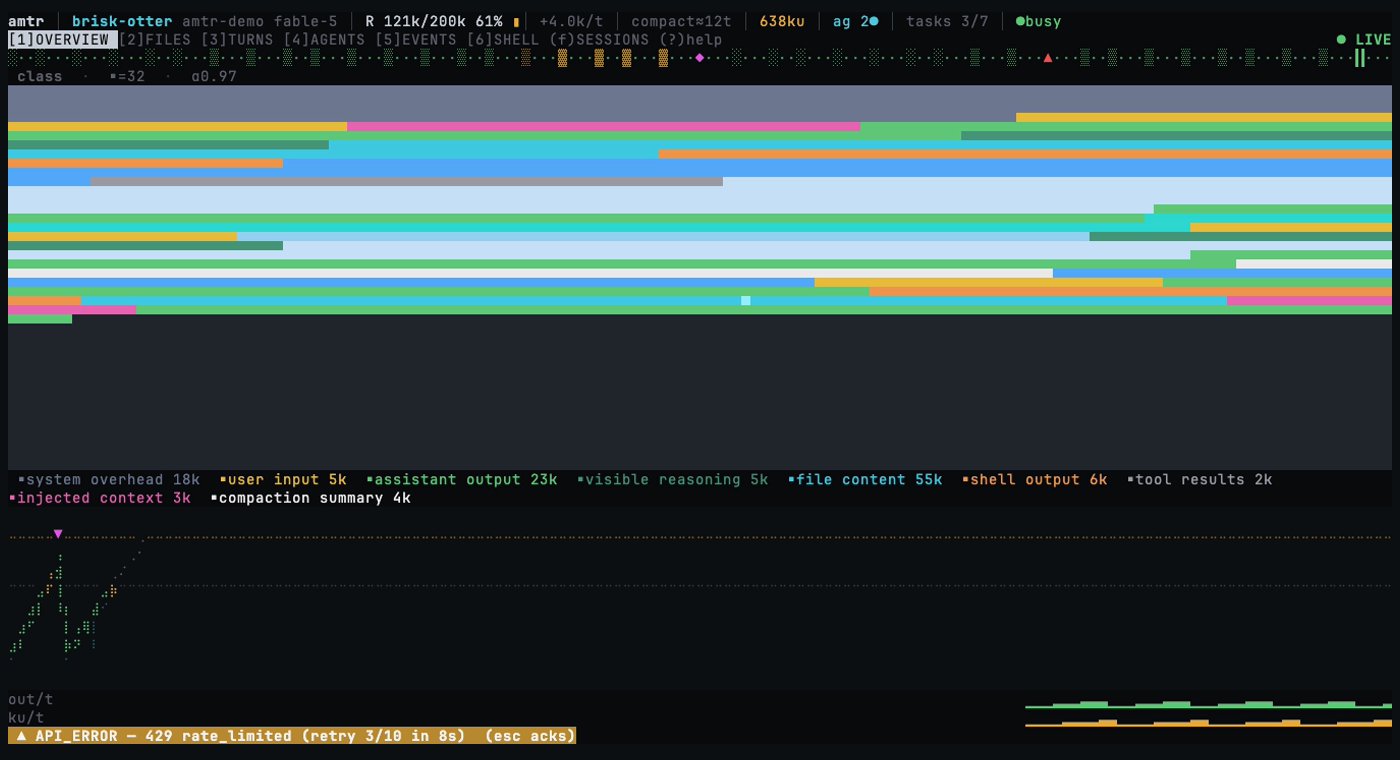The image size is (1400, 760).
Task: Click the amtr app name
Action: [26, 21]
